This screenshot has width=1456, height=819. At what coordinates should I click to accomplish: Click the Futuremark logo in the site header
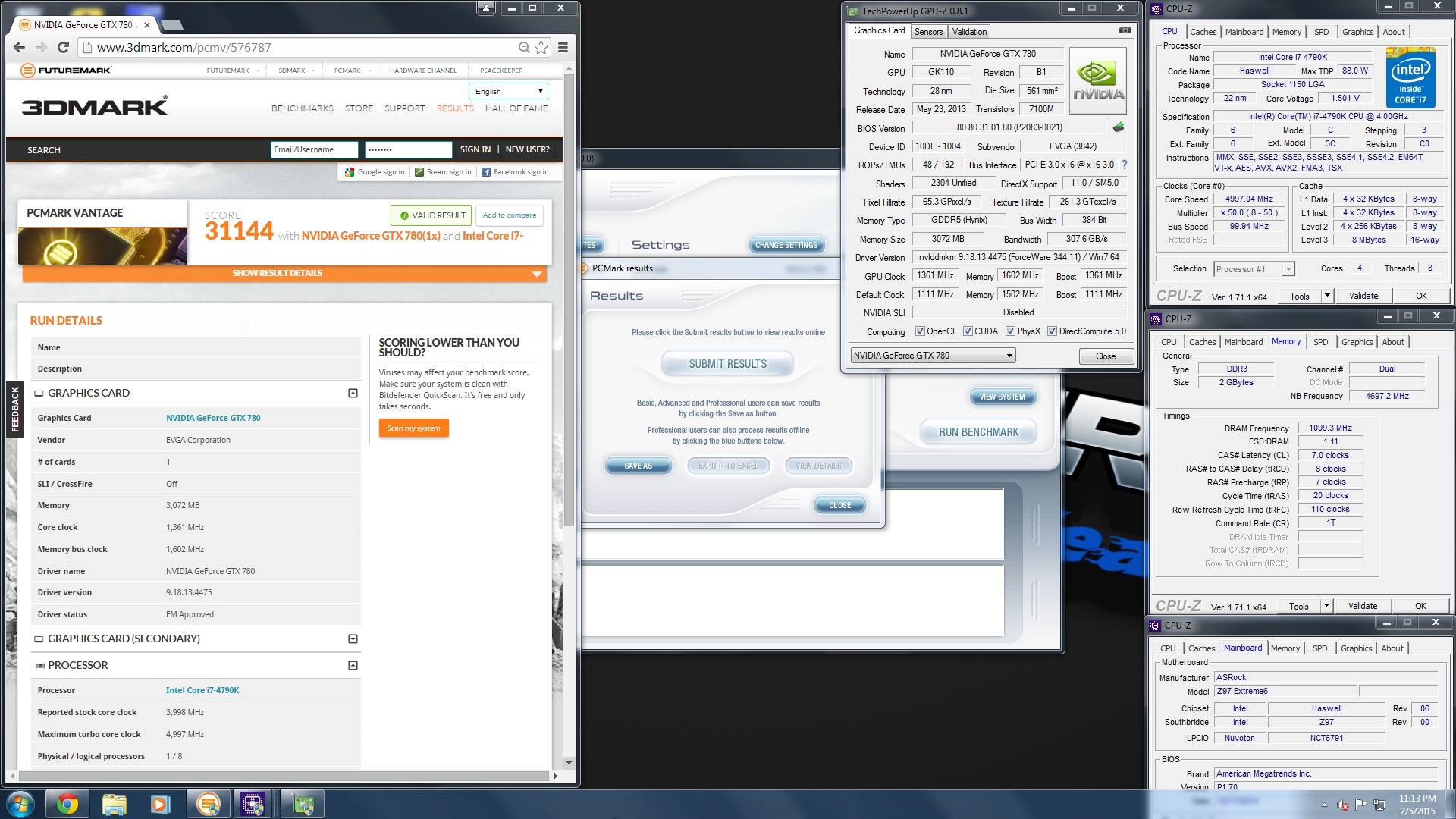point(66,70)
